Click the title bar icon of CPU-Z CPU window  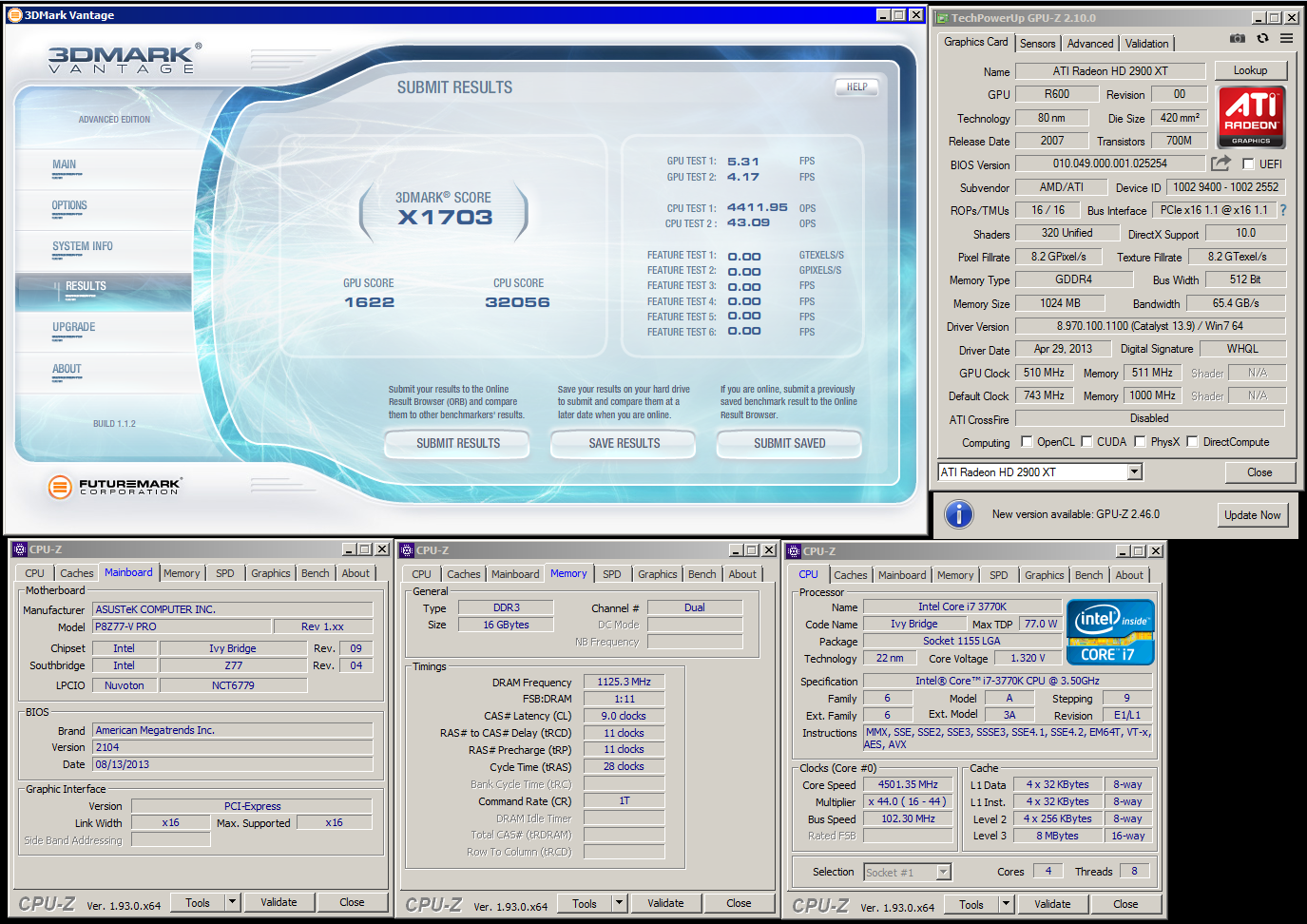[794, 551]
